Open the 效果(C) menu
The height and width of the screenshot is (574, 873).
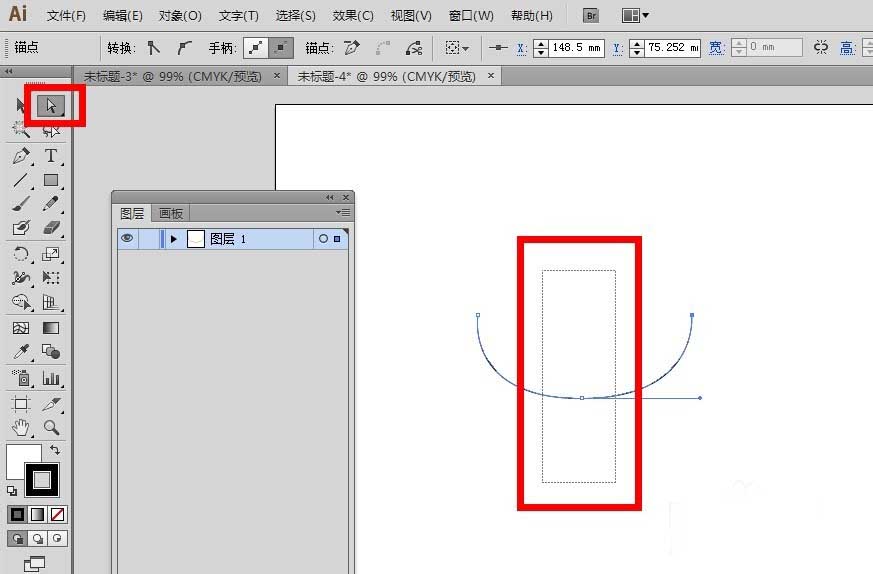click(353, 16)
